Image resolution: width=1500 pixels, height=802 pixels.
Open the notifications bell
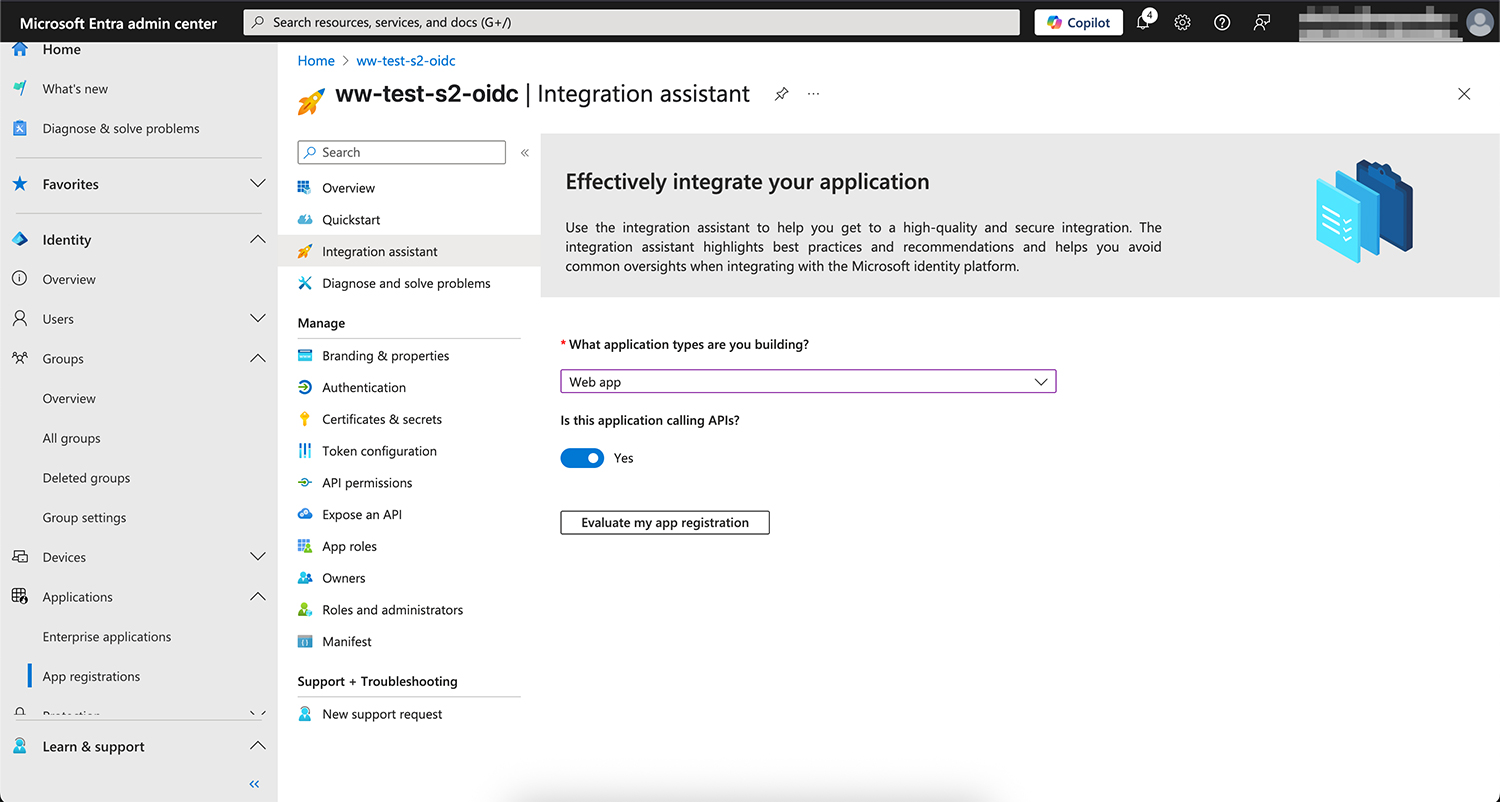[1142, 21]
